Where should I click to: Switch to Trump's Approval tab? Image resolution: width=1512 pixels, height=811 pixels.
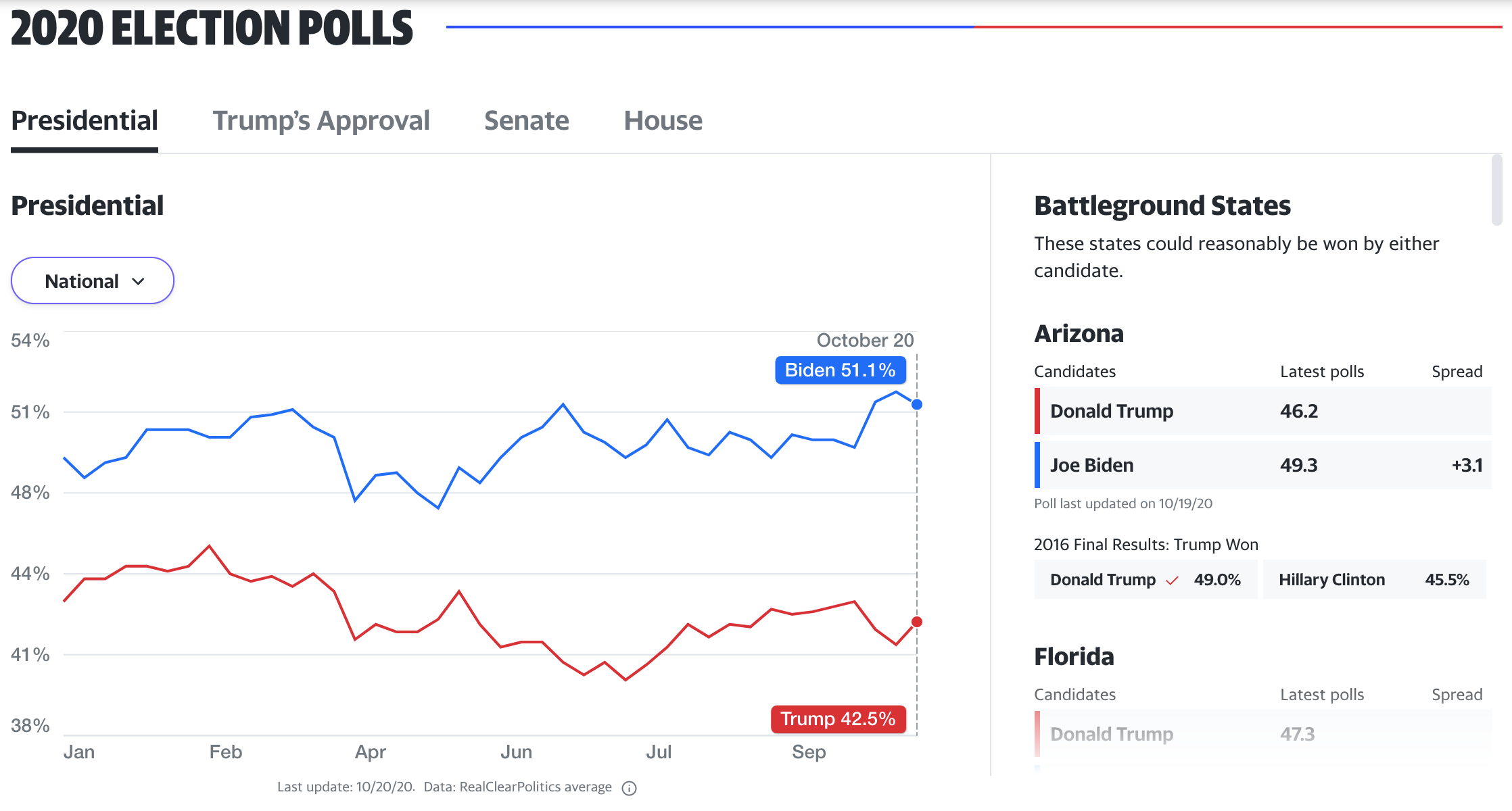(321, 121)
